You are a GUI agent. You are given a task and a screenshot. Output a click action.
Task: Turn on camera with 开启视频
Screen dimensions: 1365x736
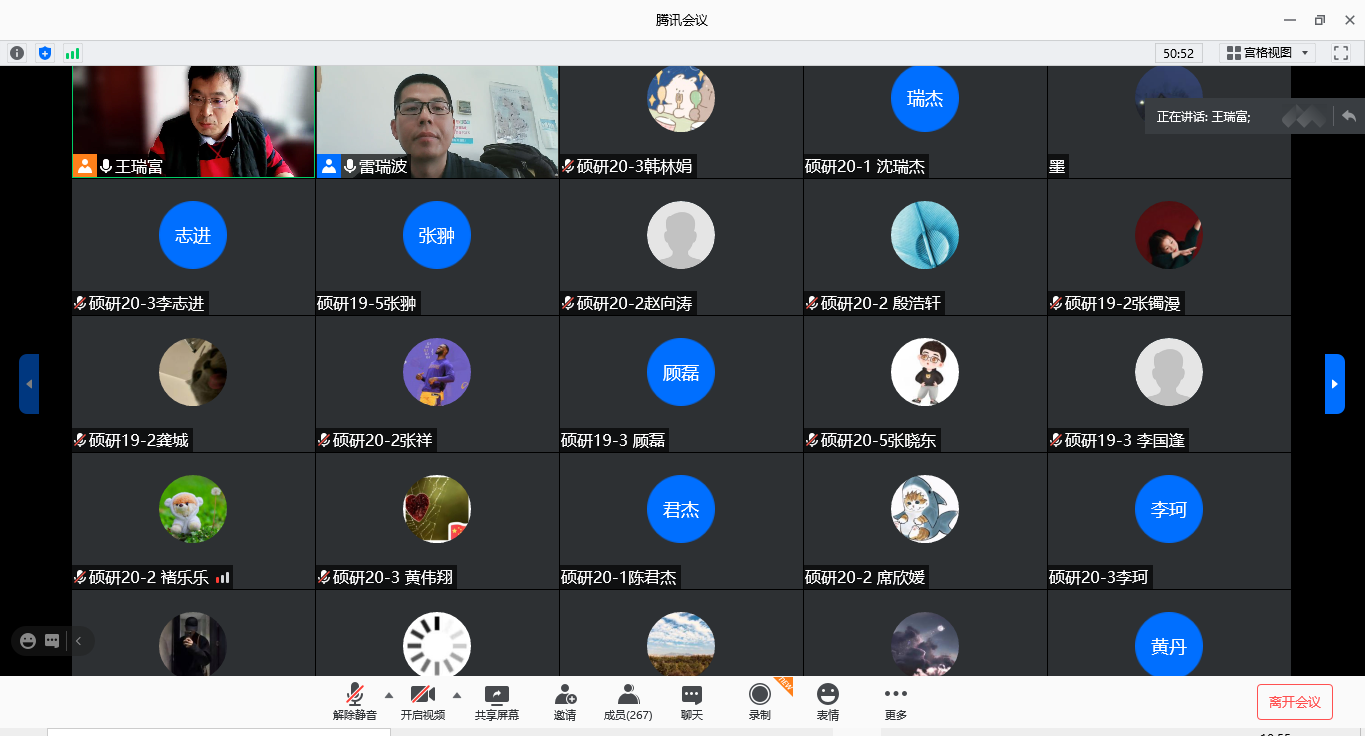coord(423,702)
